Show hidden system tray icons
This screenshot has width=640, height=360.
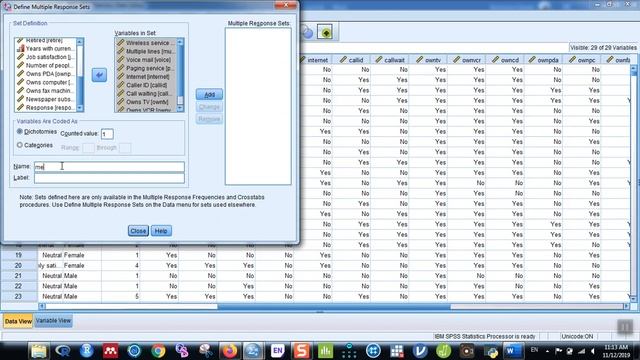(547, 351)
